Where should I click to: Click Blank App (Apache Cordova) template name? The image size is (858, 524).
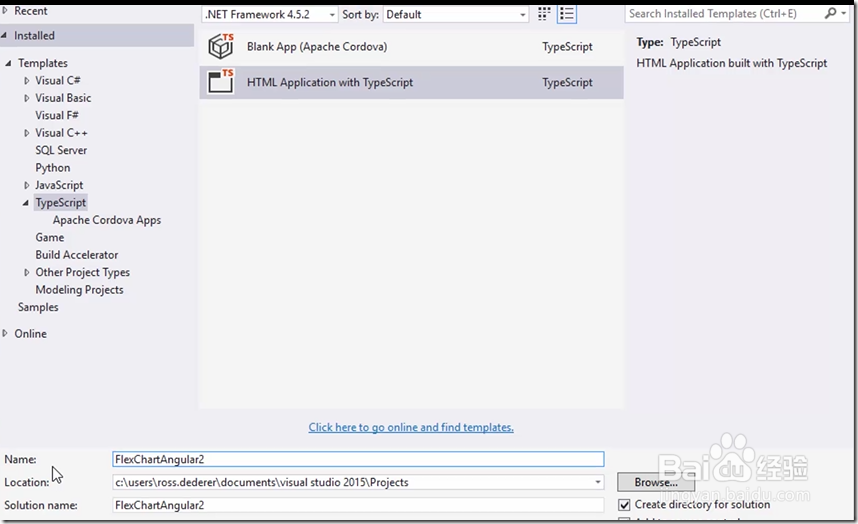click(317, 46)
